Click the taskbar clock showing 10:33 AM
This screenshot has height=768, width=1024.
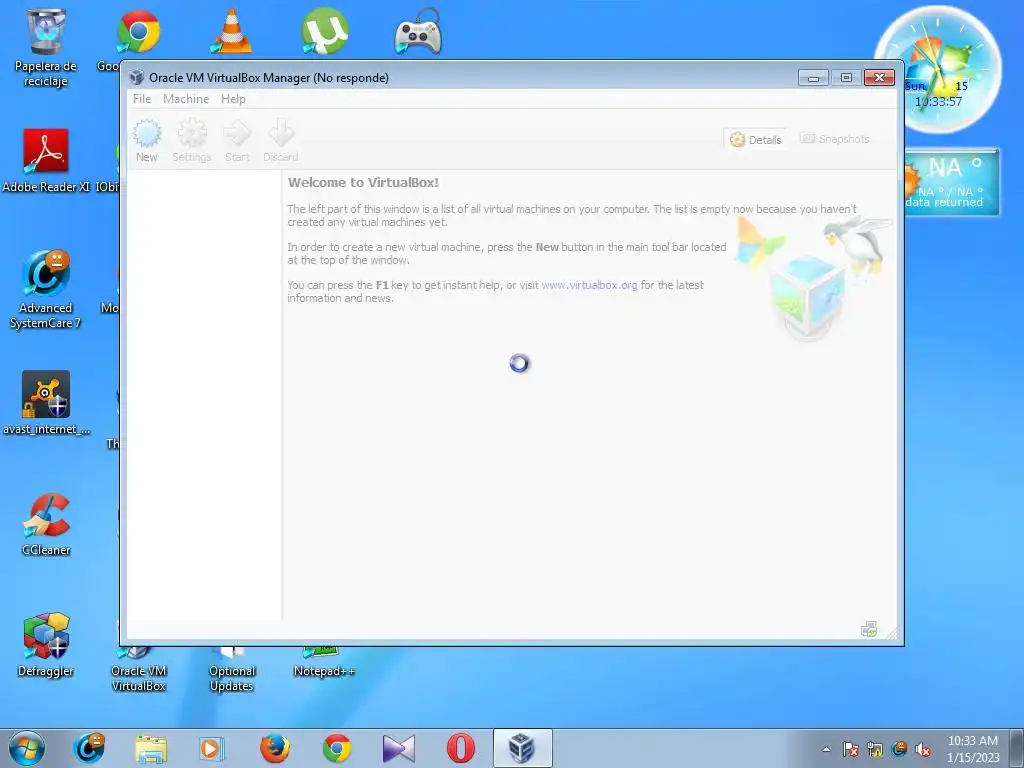972,749
